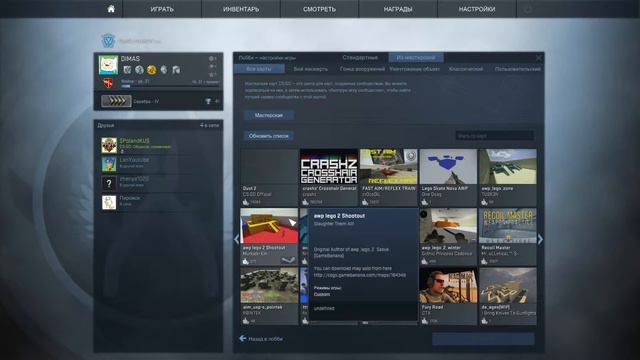
Task: Select the Бой насмерть filter tab
Action: coord(310,69)
